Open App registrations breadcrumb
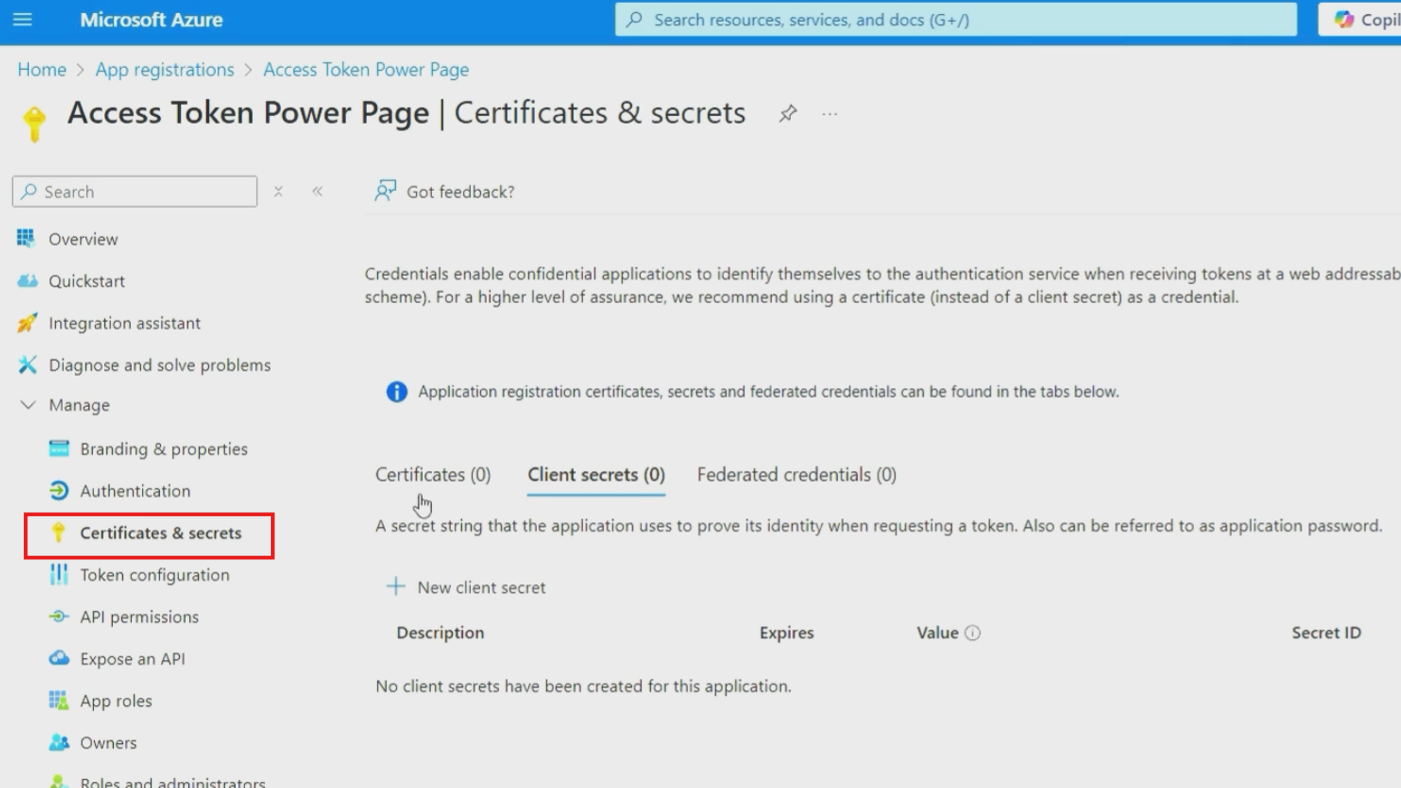This screenshot has width=1401, height=788. tap(164, 69)
